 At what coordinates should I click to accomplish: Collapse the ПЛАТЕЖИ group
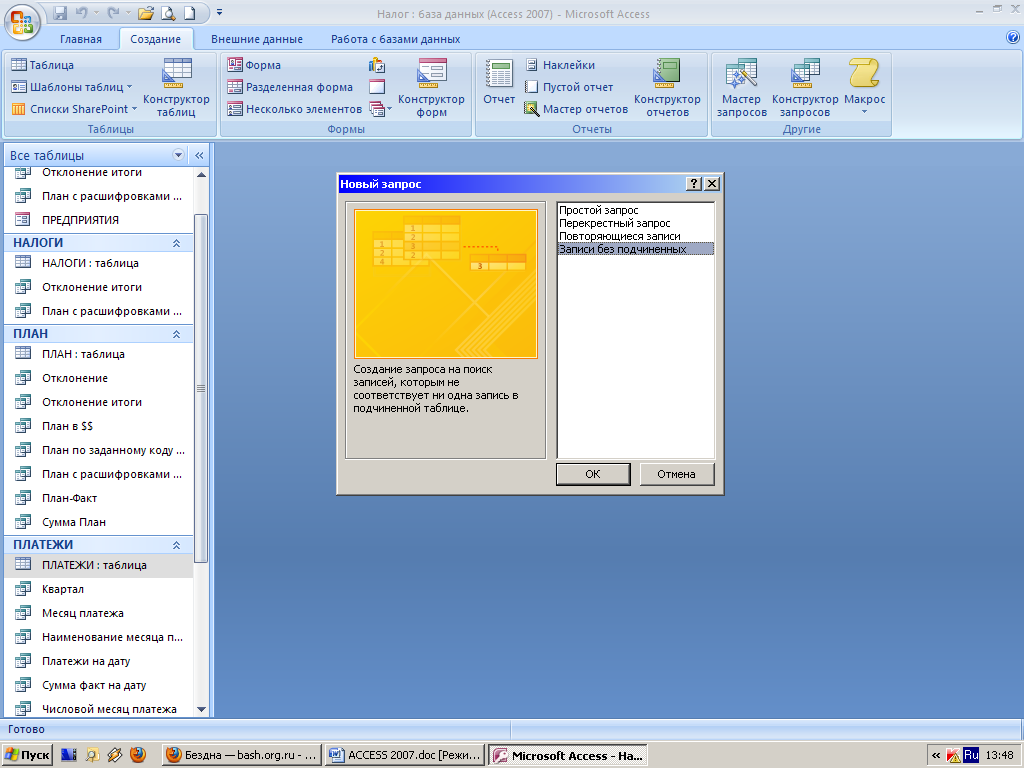[176, 545]
